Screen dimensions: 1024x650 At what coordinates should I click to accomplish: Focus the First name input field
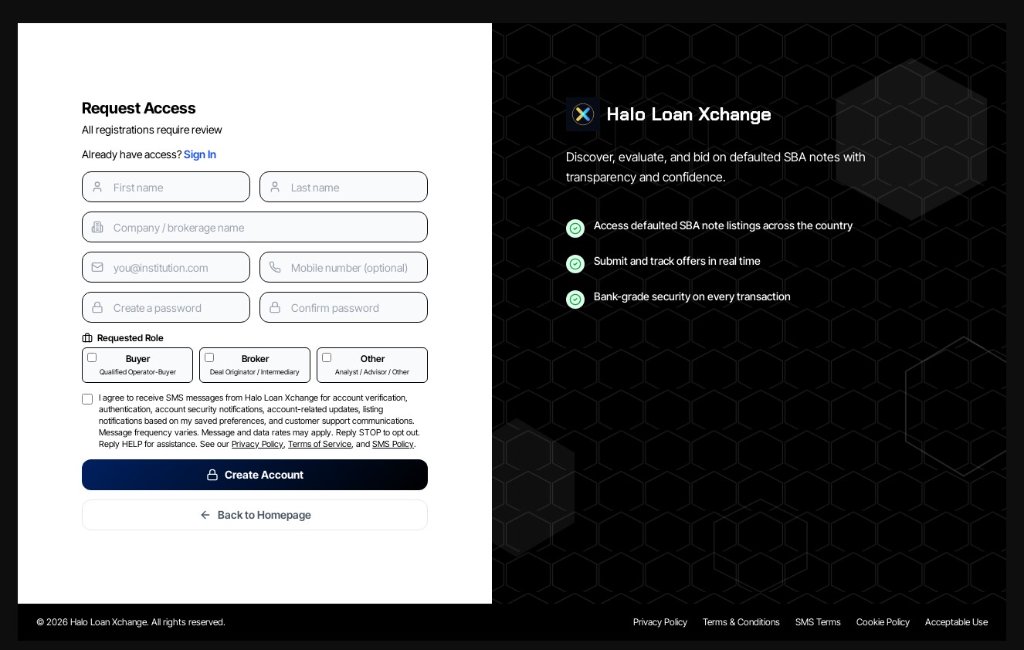point(166,187)
